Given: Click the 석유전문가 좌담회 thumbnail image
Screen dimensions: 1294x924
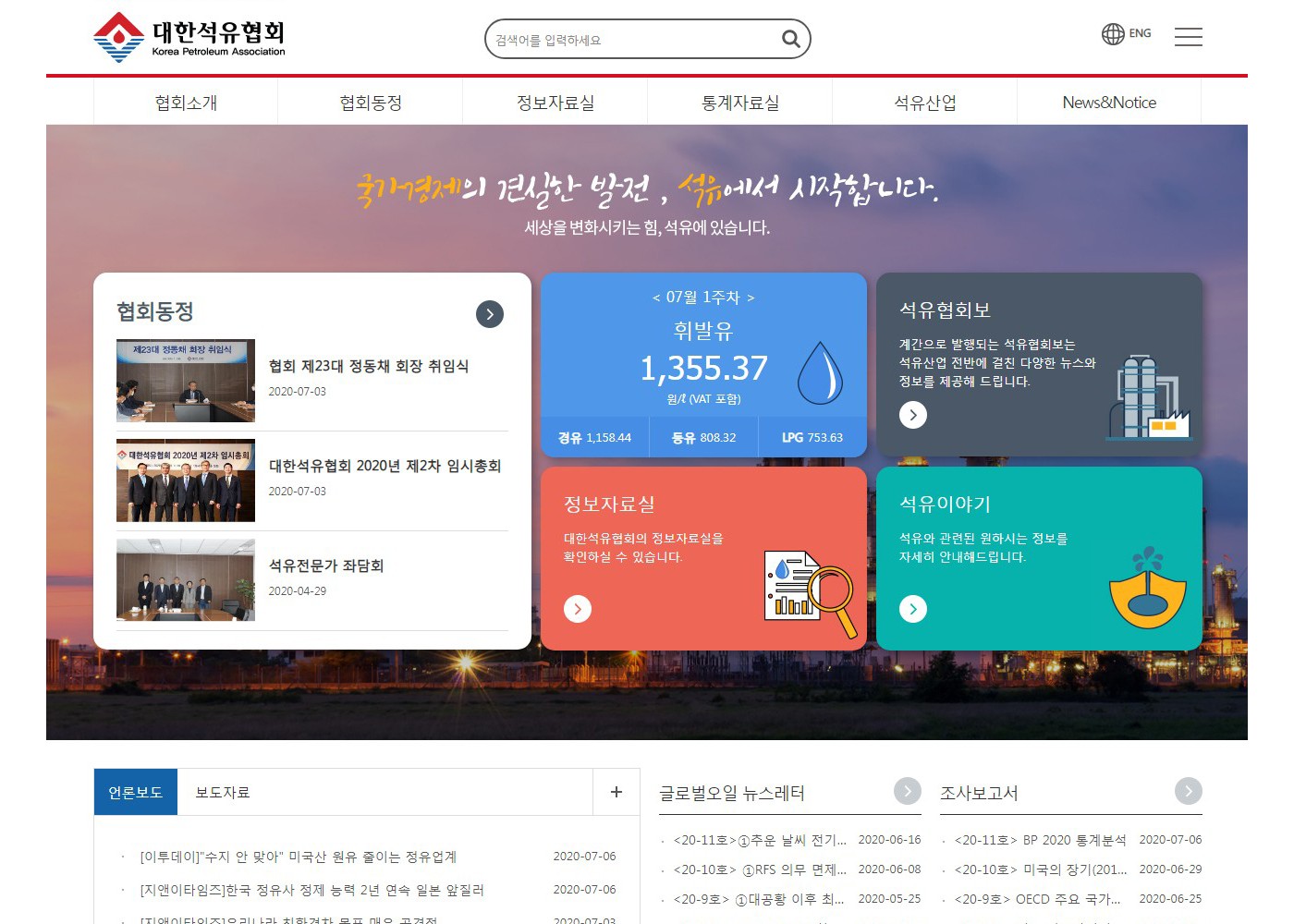Looking at the screenshot, I should [x=186, y=580].
